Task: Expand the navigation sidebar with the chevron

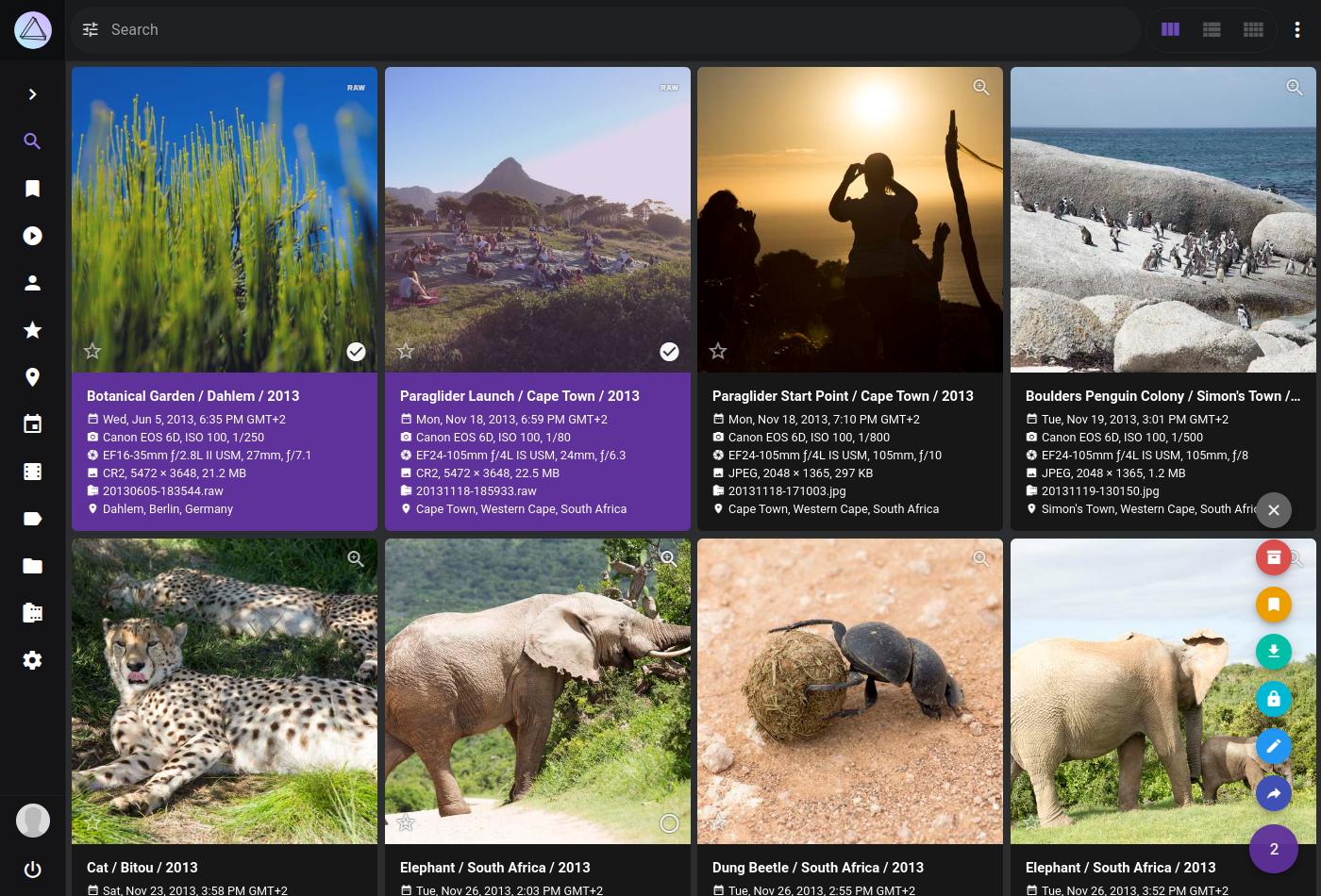Action: click(x=32, y=94)
